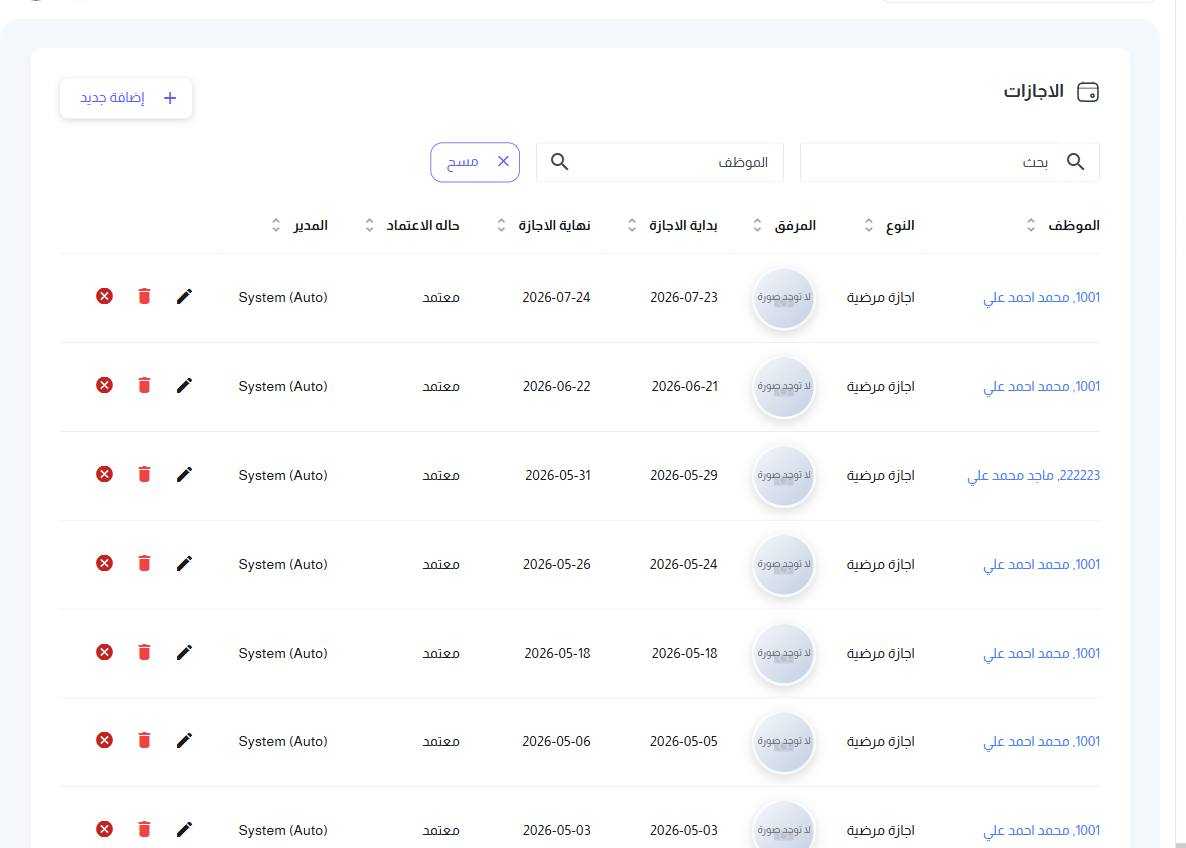This screenshot has width=1186, height=848.
Task: Open attachment thumbnail for leave starting 2026-05-24
Action: 784,564
